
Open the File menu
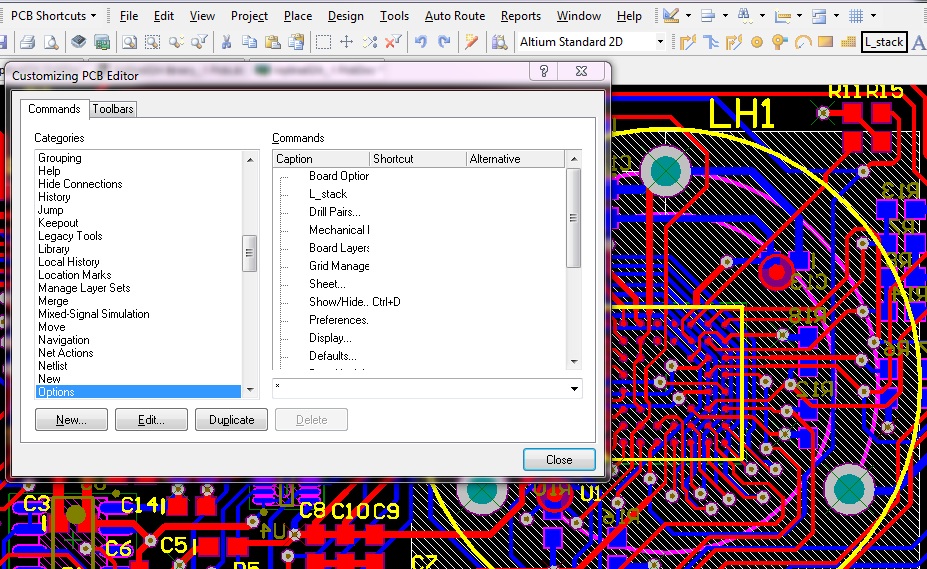pyautogui.click(x=128, y=16)
